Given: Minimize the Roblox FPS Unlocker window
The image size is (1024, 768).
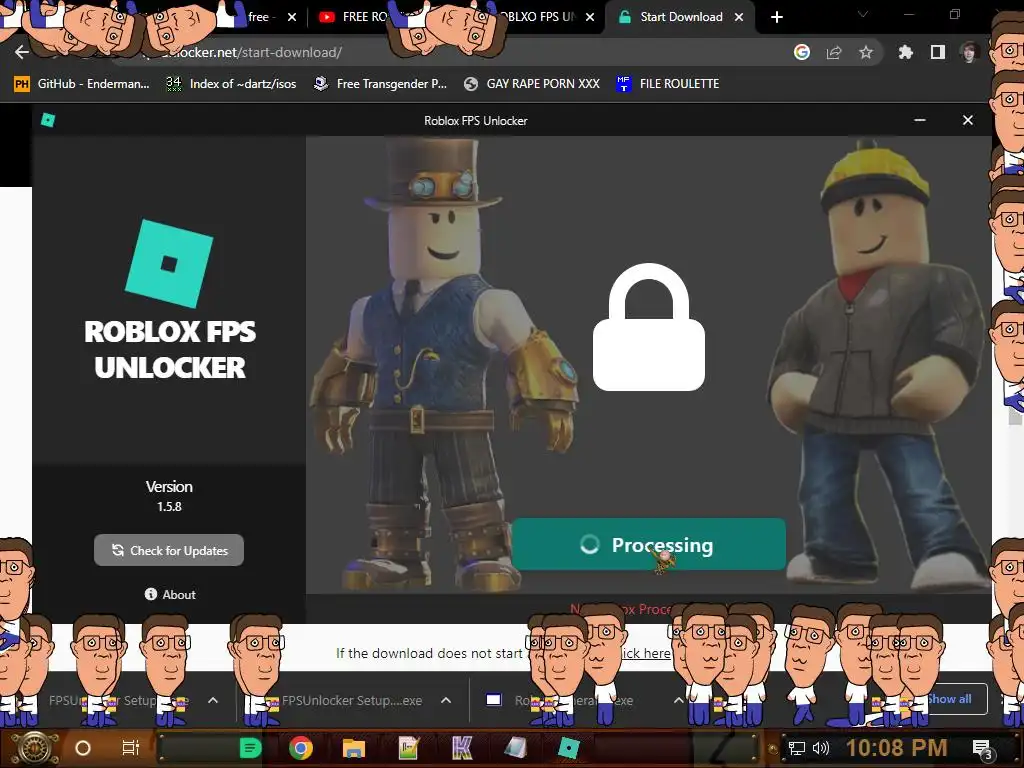Looking at the screenshot, I should 920,120.
